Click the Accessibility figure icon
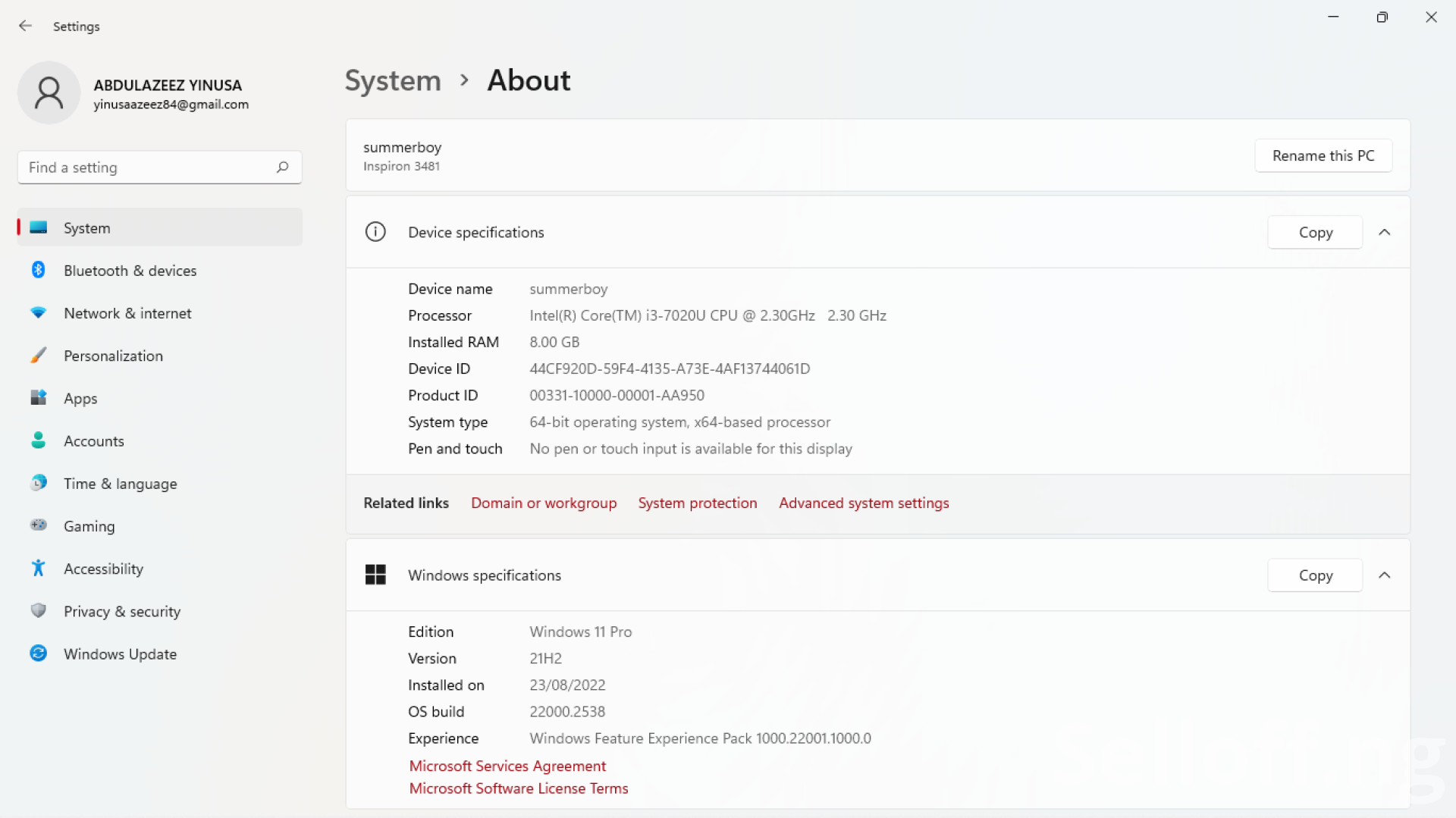The image size is (1456, 818). click(39, 568)
